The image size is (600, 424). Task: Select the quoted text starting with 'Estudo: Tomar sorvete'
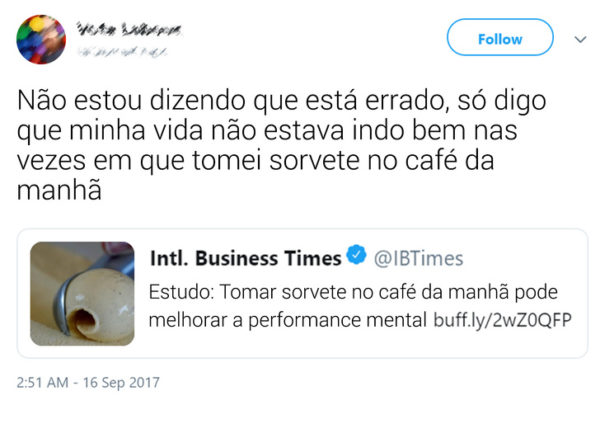pyautogui.click(x=360, y=306)
